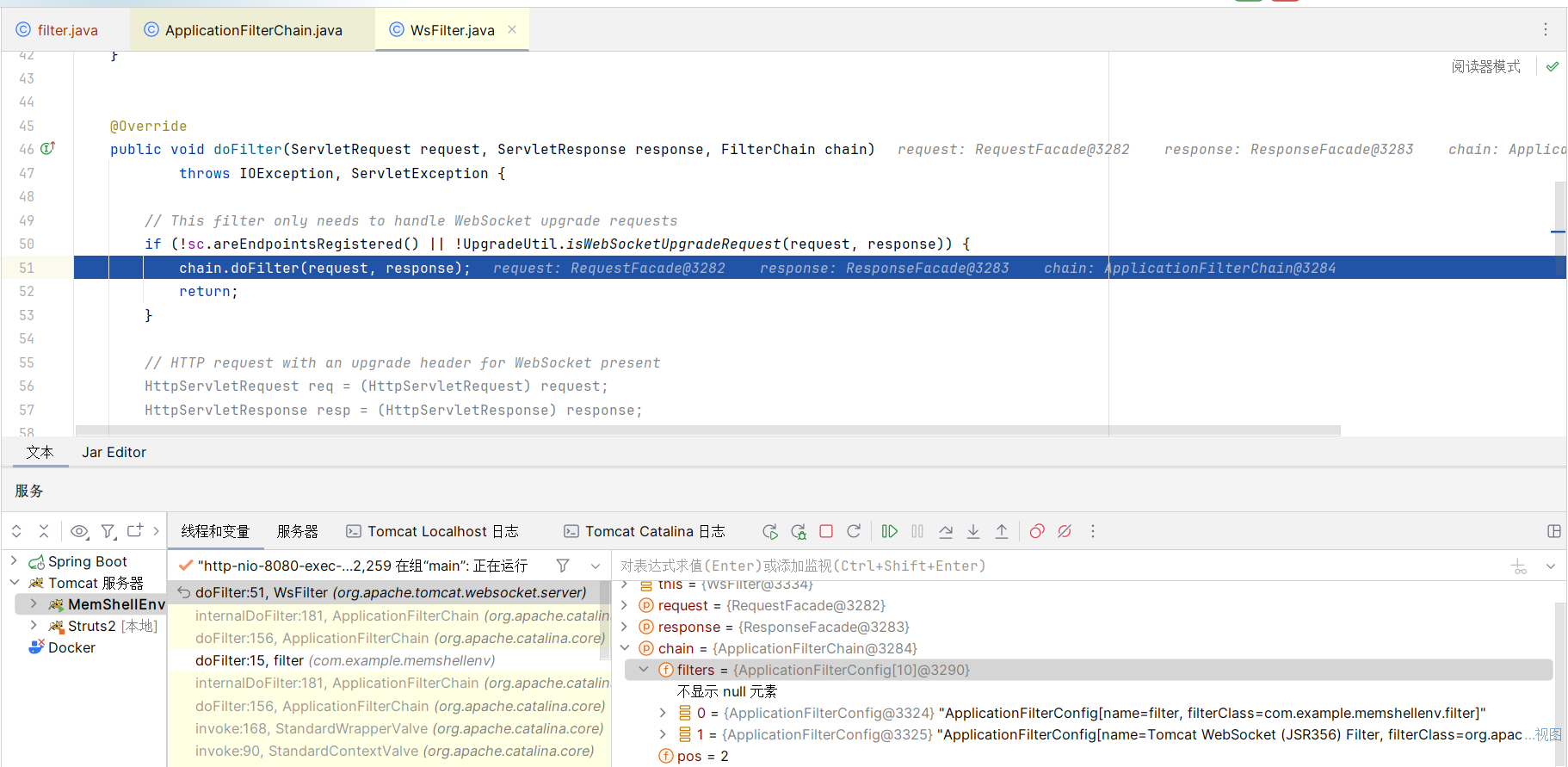Filter the thread frames list
Screen dimensions: 1568x767
[563, 566]
